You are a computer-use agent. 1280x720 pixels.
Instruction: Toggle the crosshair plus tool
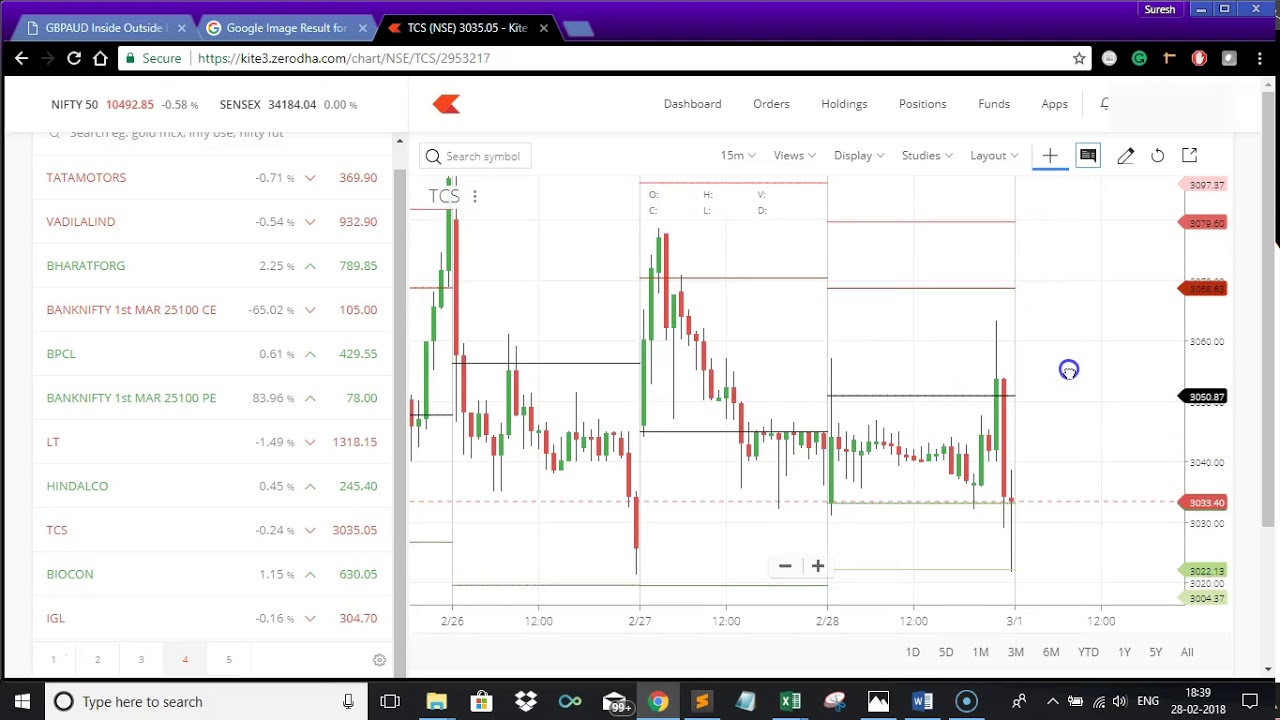(1050, 155)
